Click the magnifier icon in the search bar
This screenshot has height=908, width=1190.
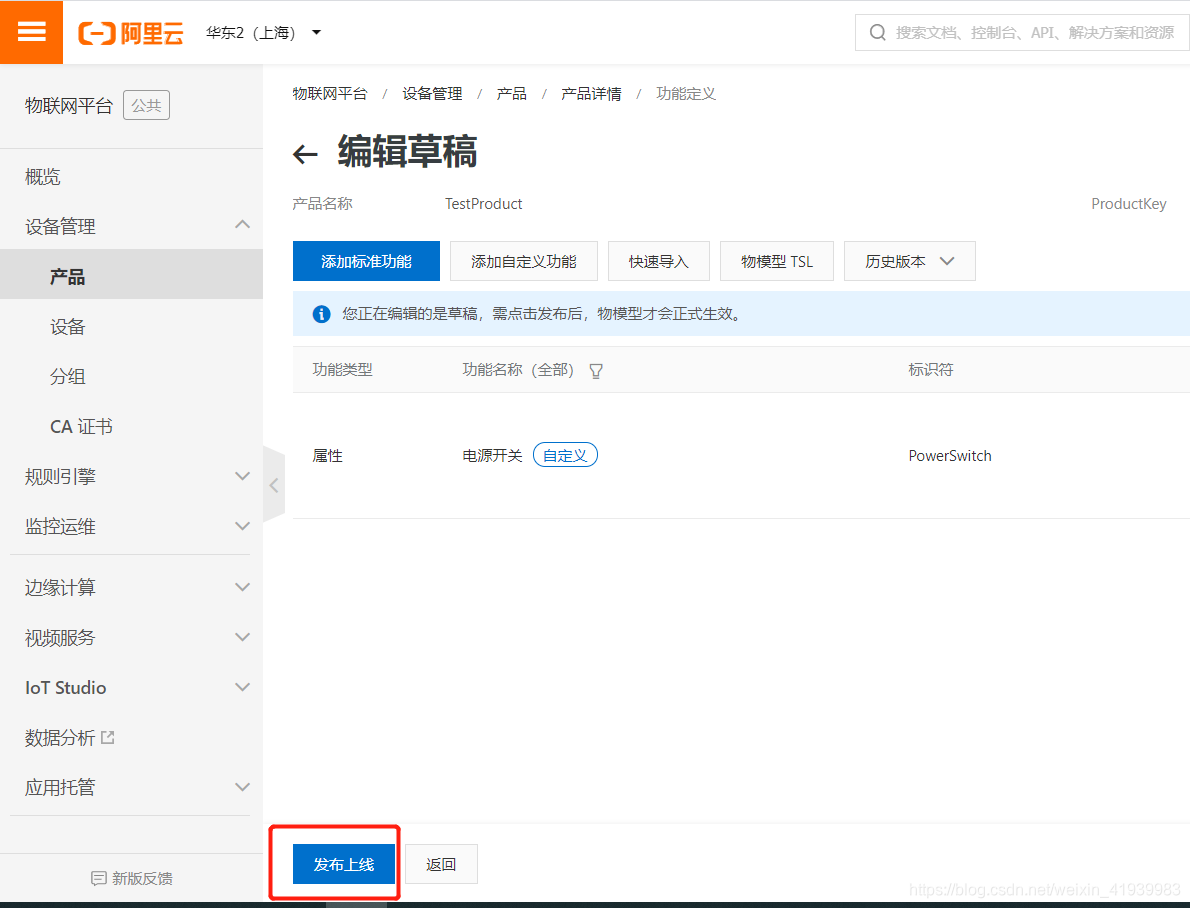point(877,32)
